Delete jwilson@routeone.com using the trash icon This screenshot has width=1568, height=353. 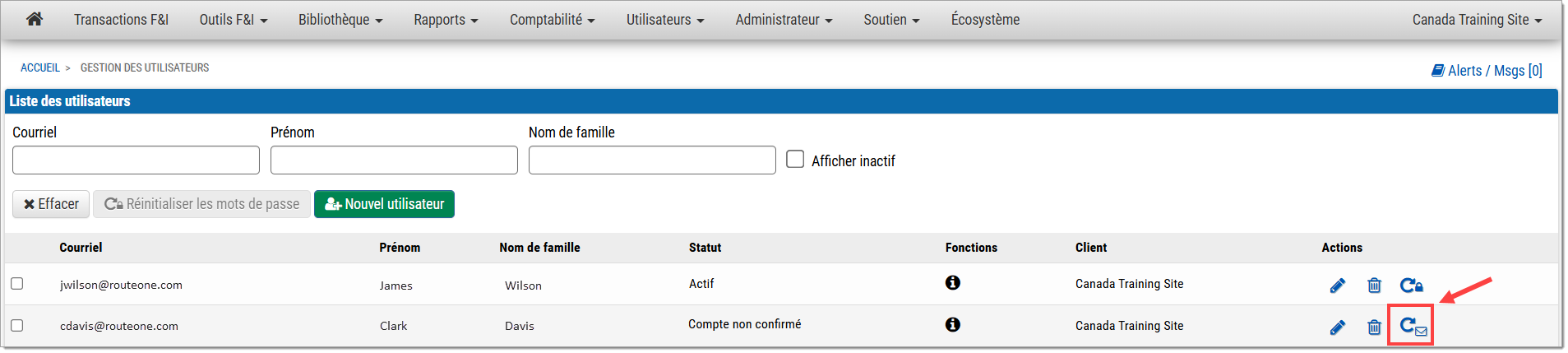coord(1374,286)
